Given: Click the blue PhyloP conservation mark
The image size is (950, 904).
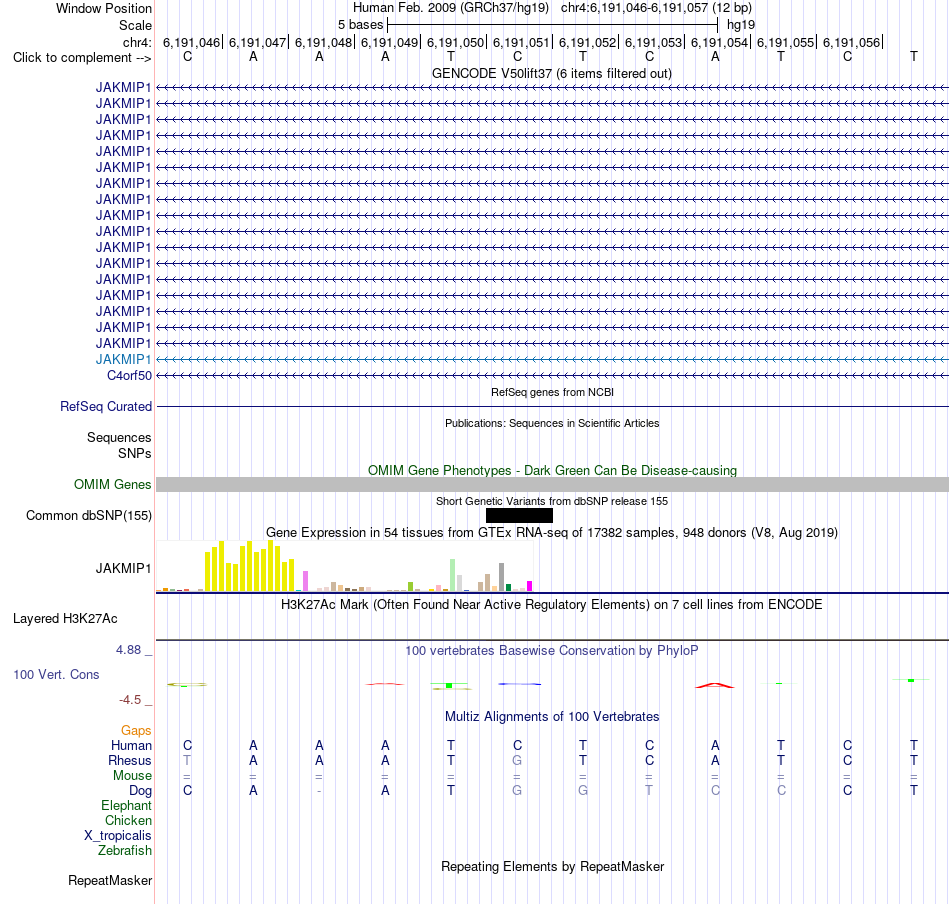Looking at the screenshot, I should (x=520, y=684).
